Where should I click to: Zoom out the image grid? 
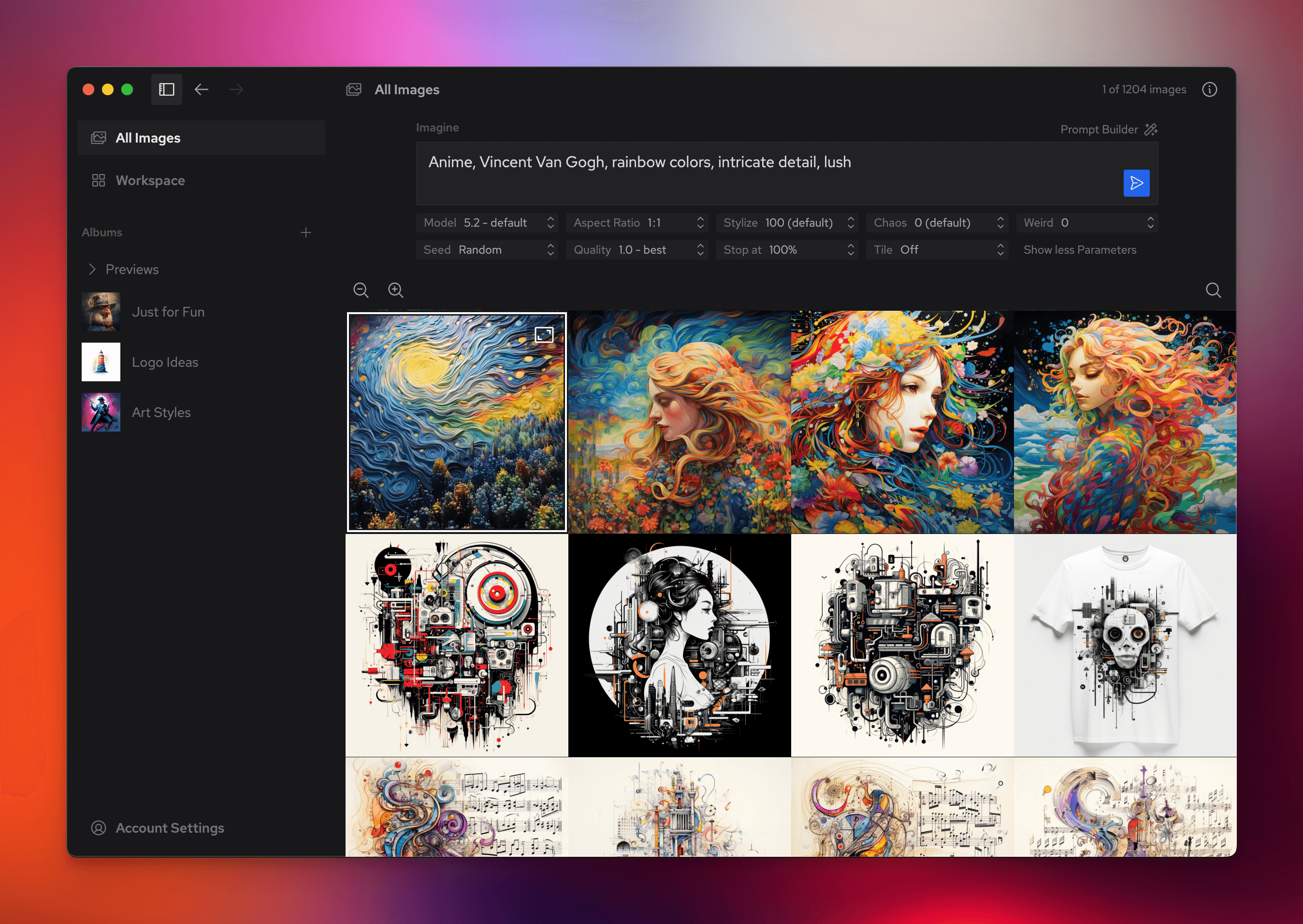click(x=361, y=290)
